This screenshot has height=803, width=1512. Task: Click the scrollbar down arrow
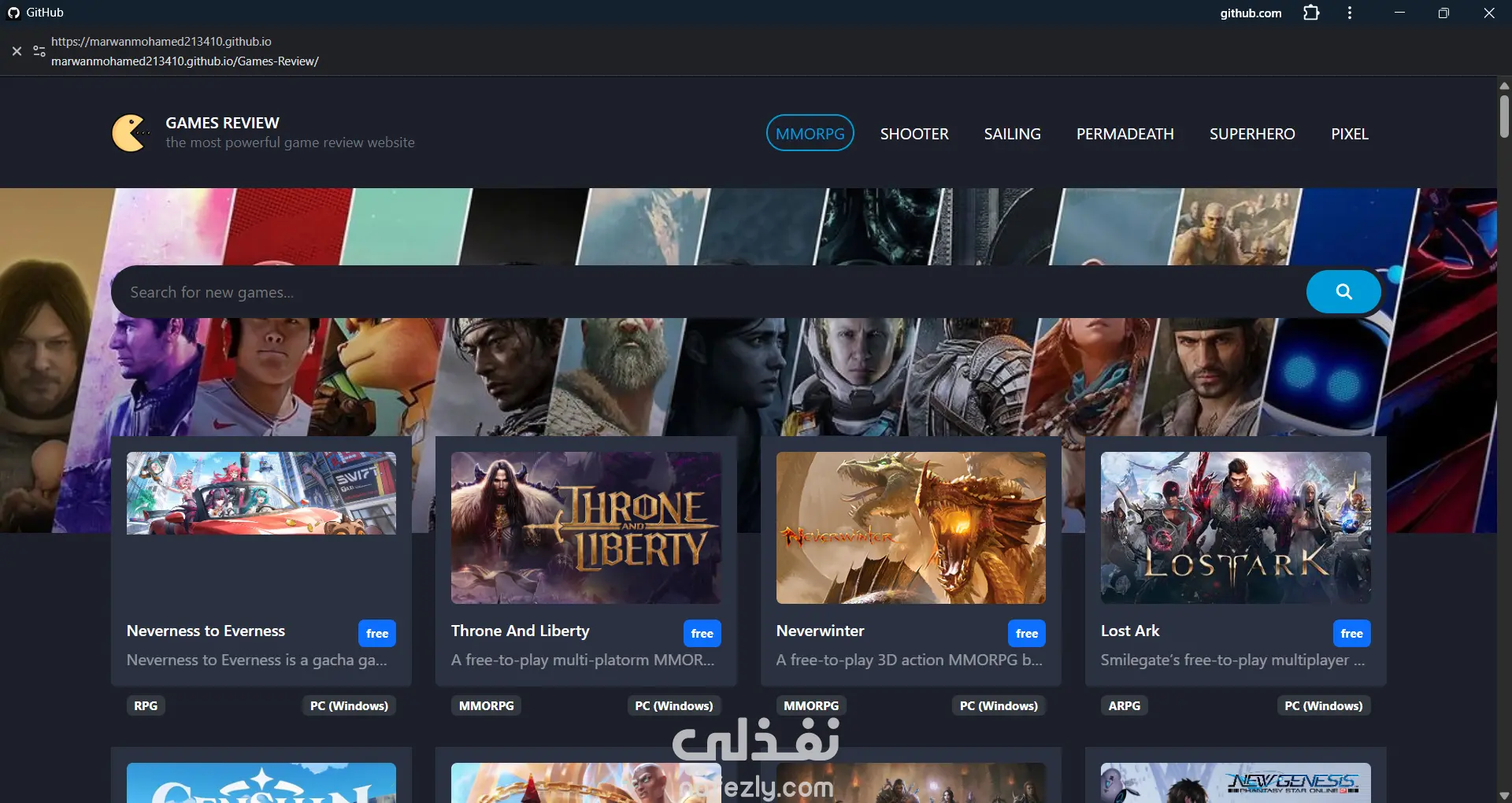[1504, 795]
